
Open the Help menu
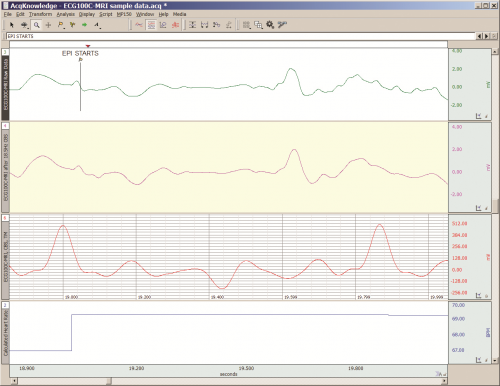tap(163, 14)
